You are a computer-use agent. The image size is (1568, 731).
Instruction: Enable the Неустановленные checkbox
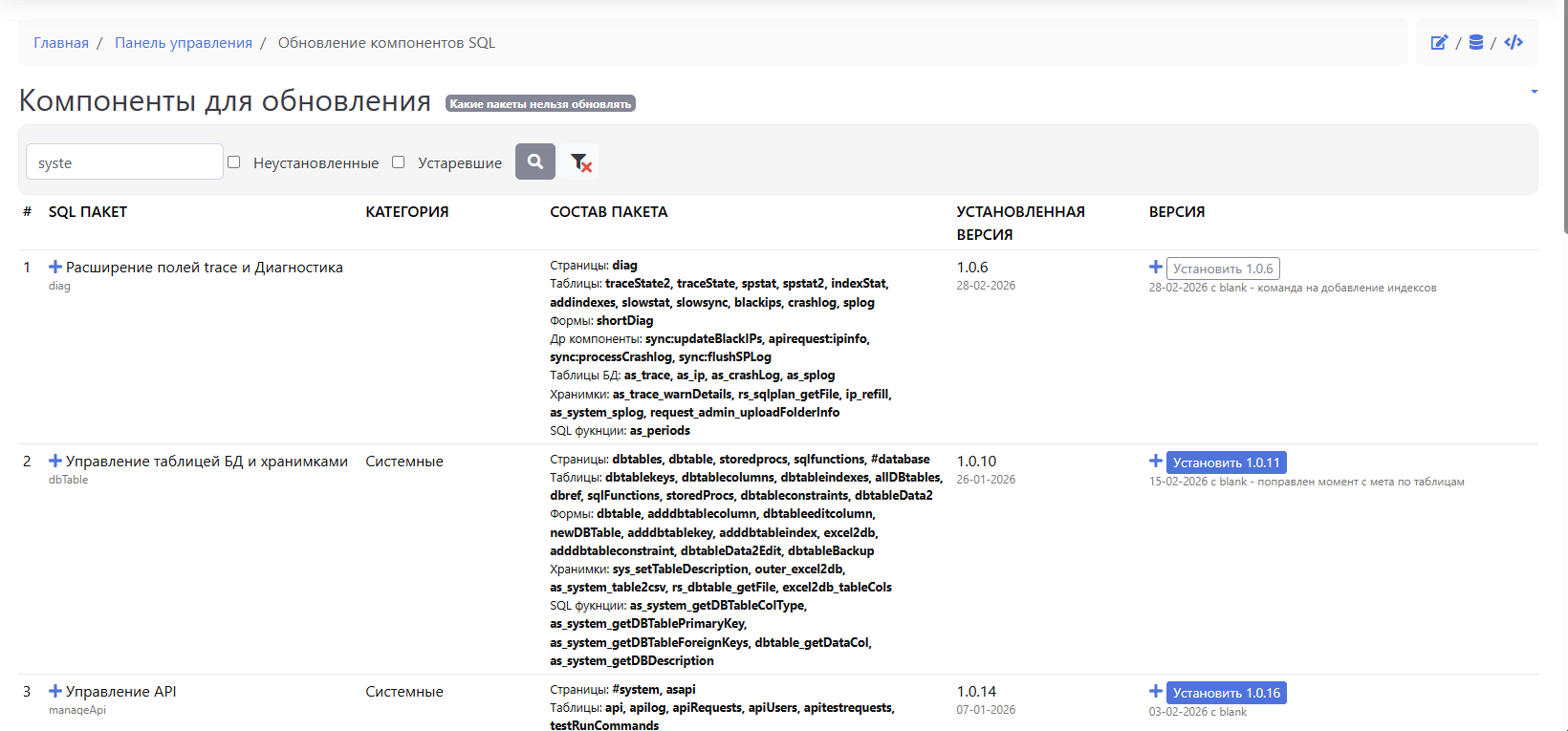point(234,162)
